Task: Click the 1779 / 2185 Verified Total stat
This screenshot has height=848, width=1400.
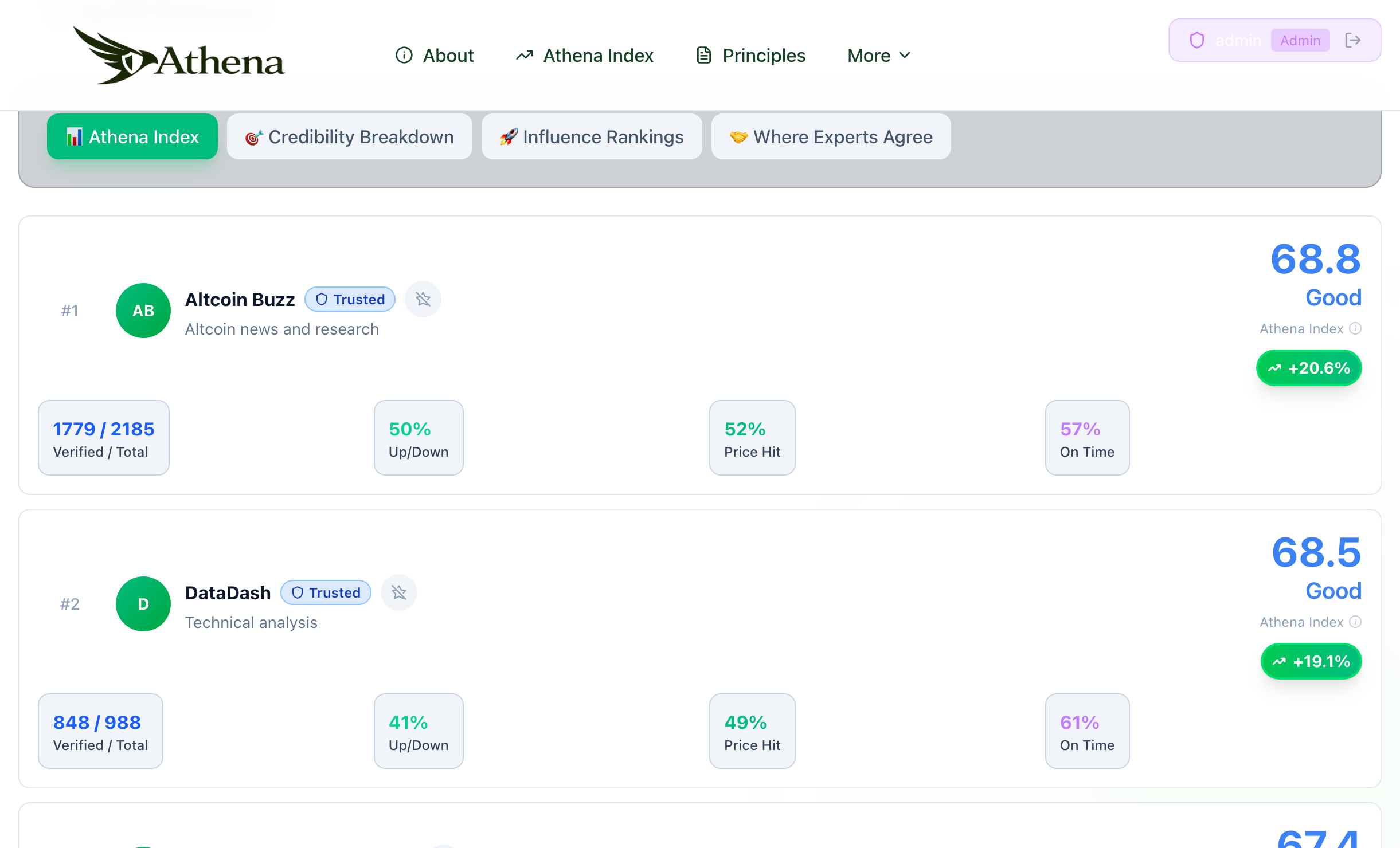Action: coord(104,438)
